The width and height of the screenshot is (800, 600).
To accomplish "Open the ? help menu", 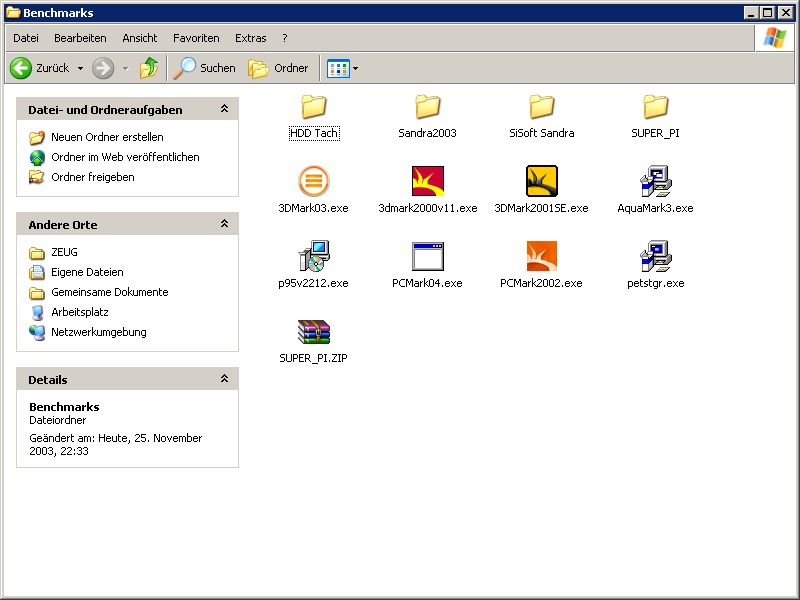I will 285,38.
